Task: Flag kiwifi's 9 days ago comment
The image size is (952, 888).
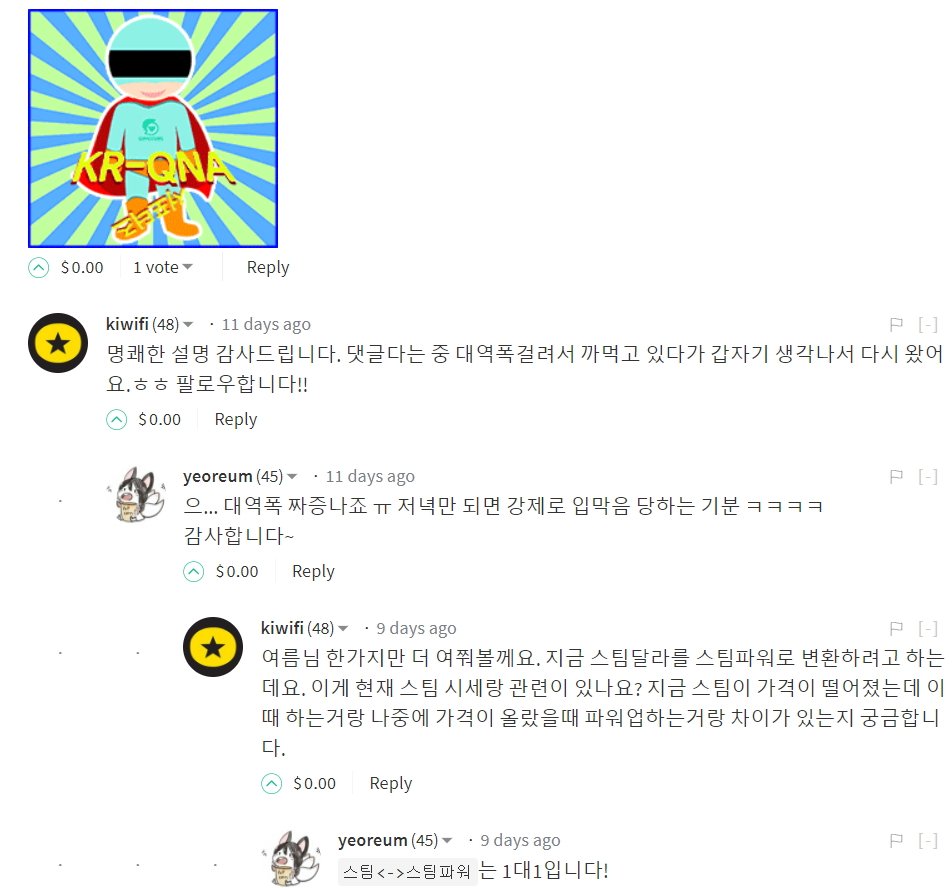Action: point(896,628)
